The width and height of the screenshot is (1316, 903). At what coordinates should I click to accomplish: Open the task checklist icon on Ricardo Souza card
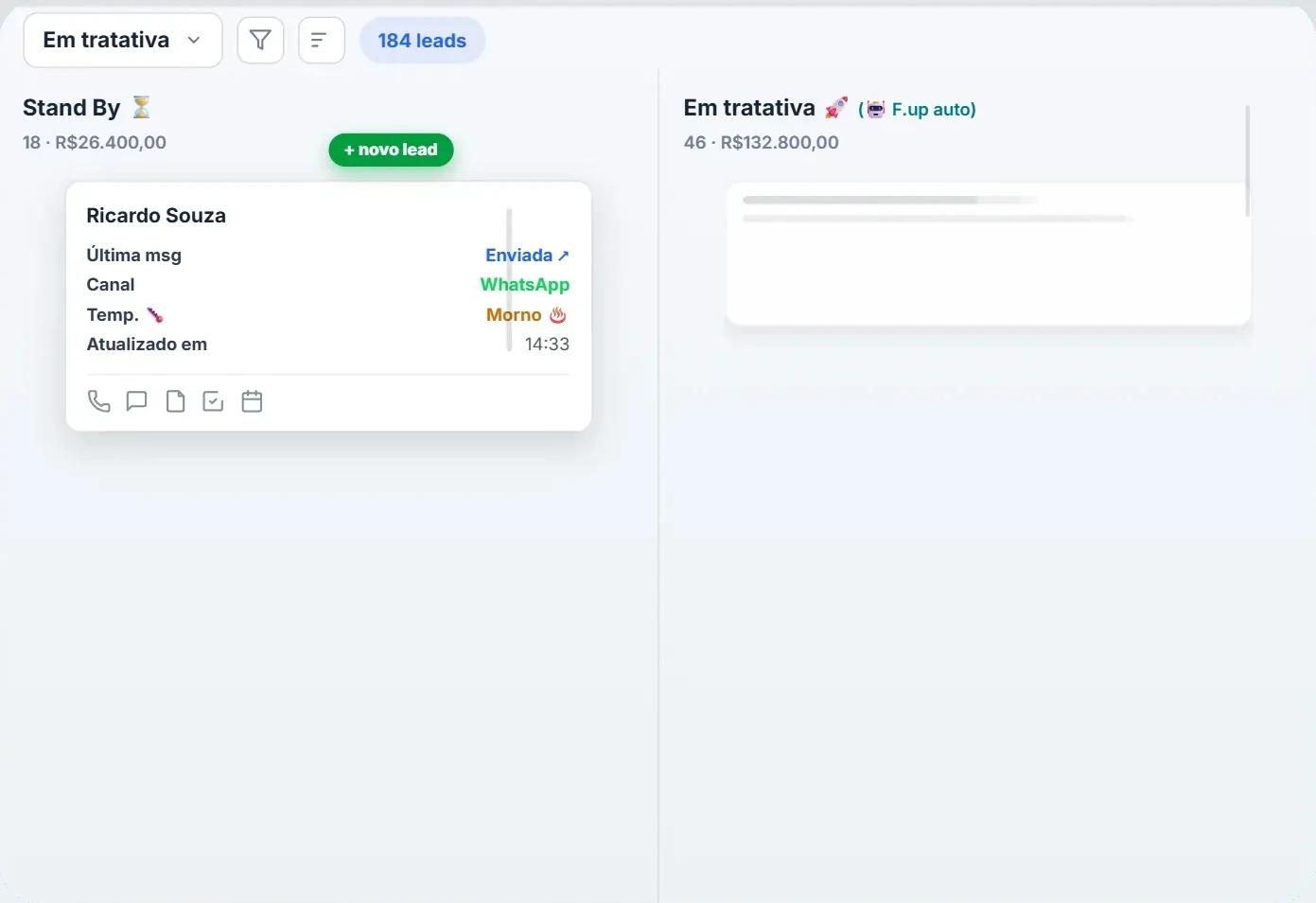(214, 401)
